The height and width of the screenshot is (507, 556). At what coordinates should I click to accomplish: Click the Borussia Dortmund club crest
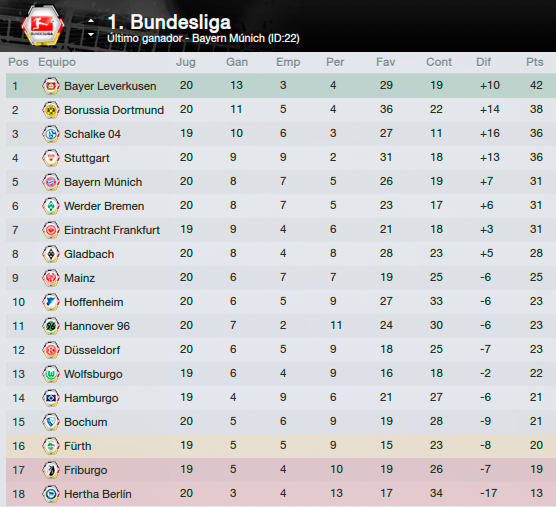(51, 110)
